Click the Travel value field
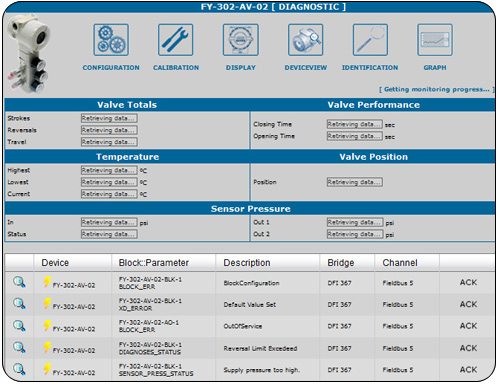500x387 pixels. coord(109,142)
